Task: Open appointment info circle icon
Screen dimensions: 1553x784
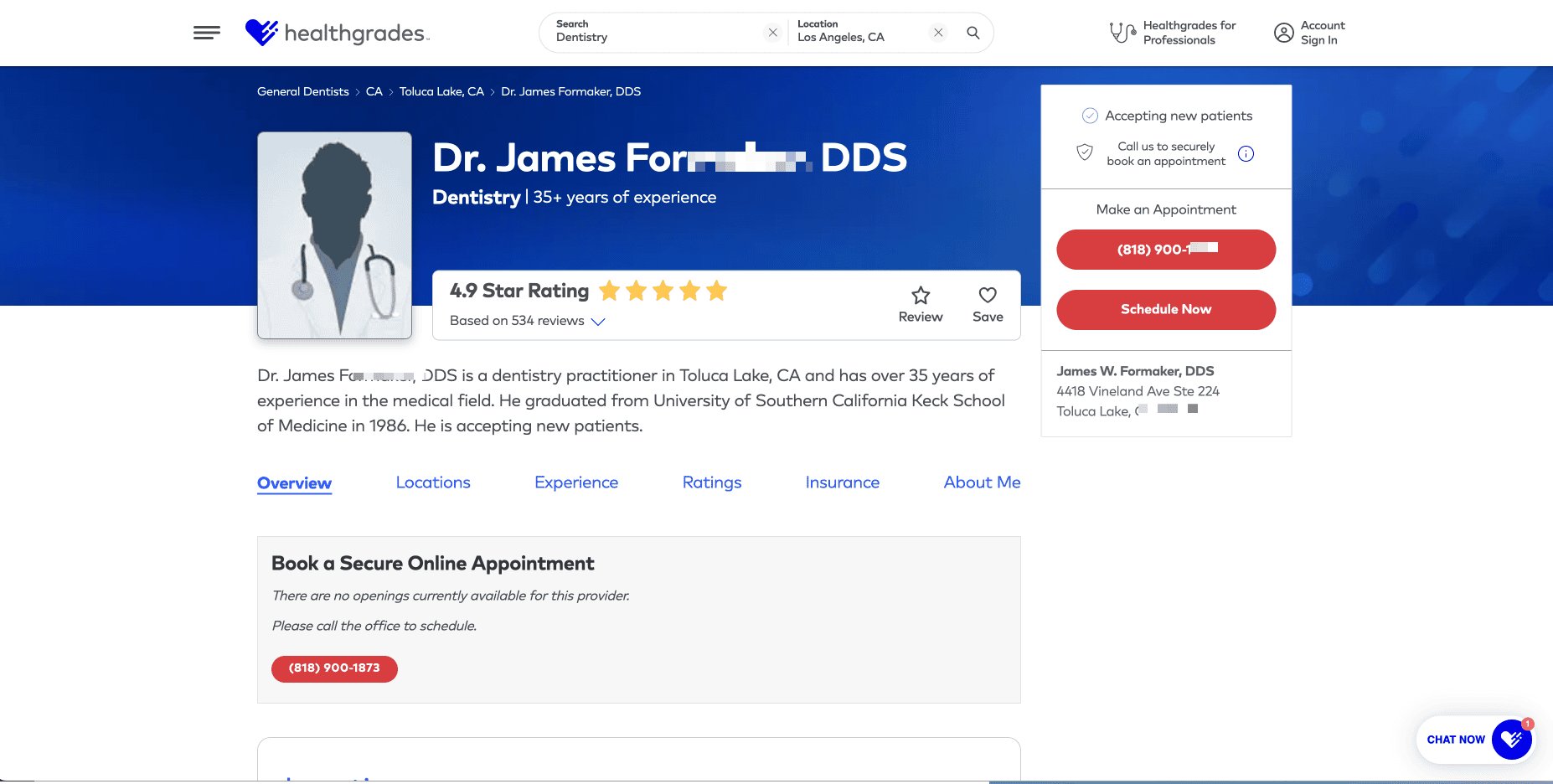Action: pos(1246,153)
